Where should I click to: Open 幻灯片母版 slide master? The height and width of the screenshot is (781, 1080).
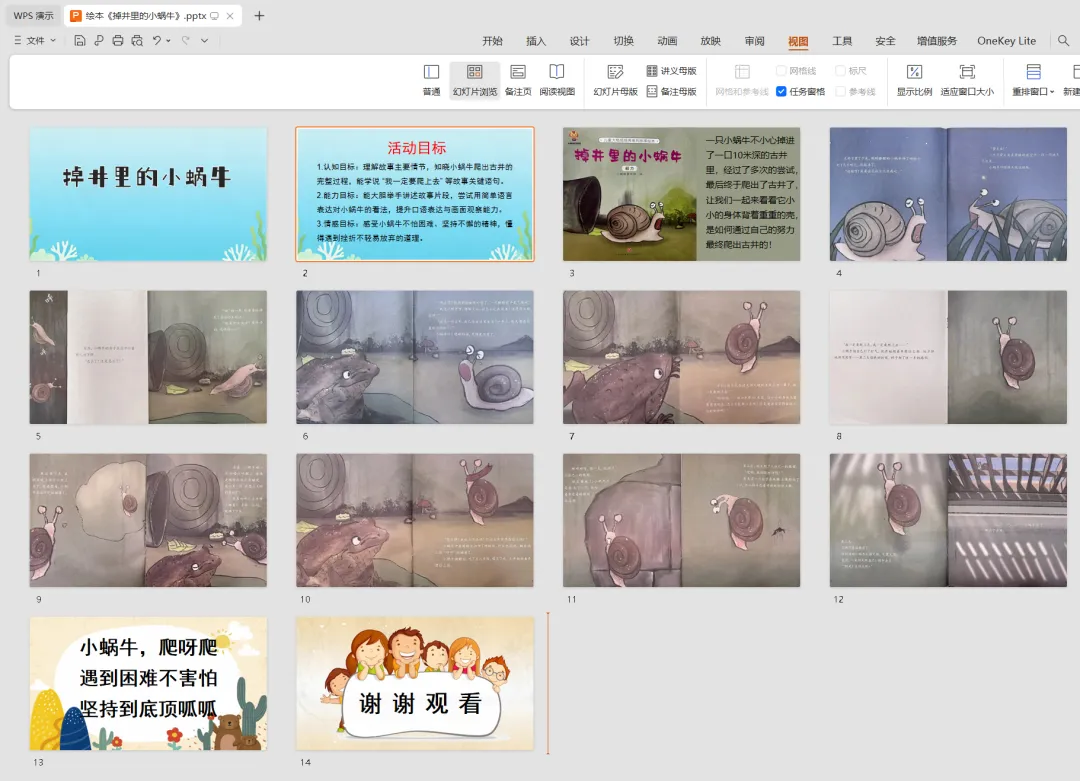(x=615, y=80)
